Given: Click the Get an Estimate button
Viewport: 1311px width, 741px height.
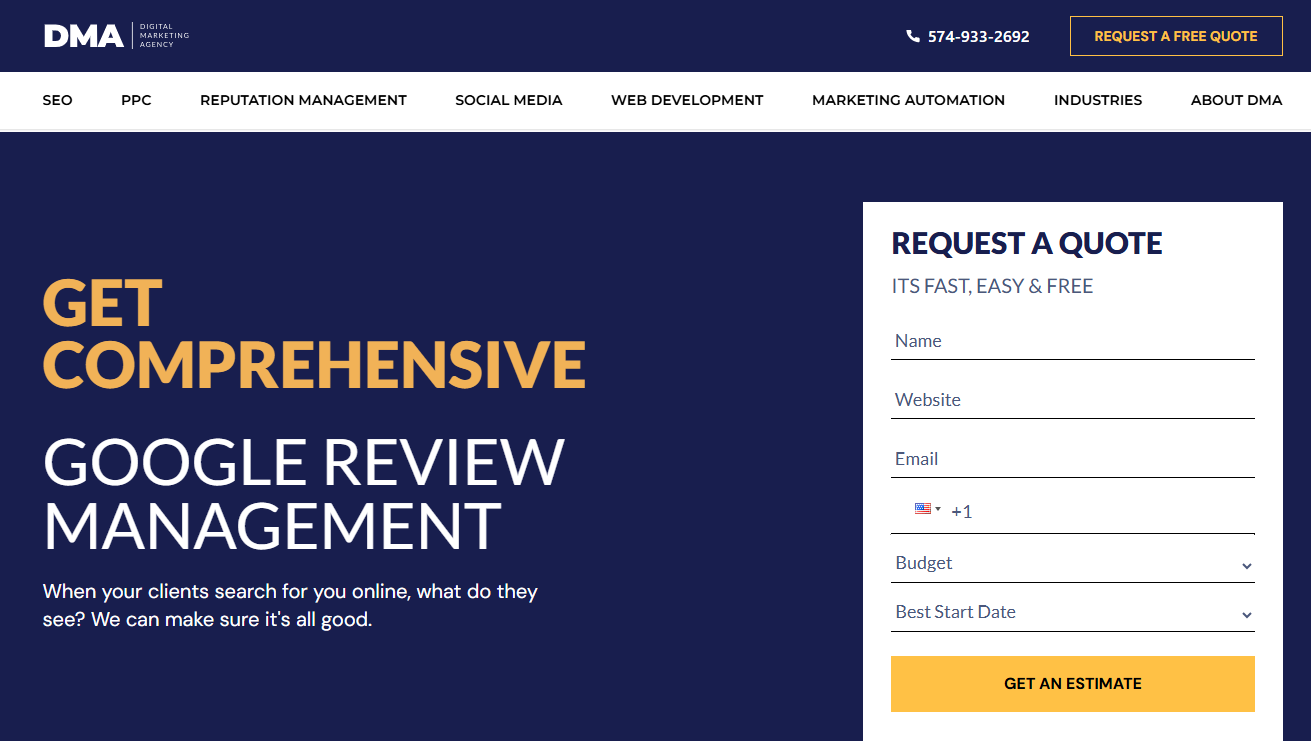Looking at the screenshot, I should click(1072, 684).
